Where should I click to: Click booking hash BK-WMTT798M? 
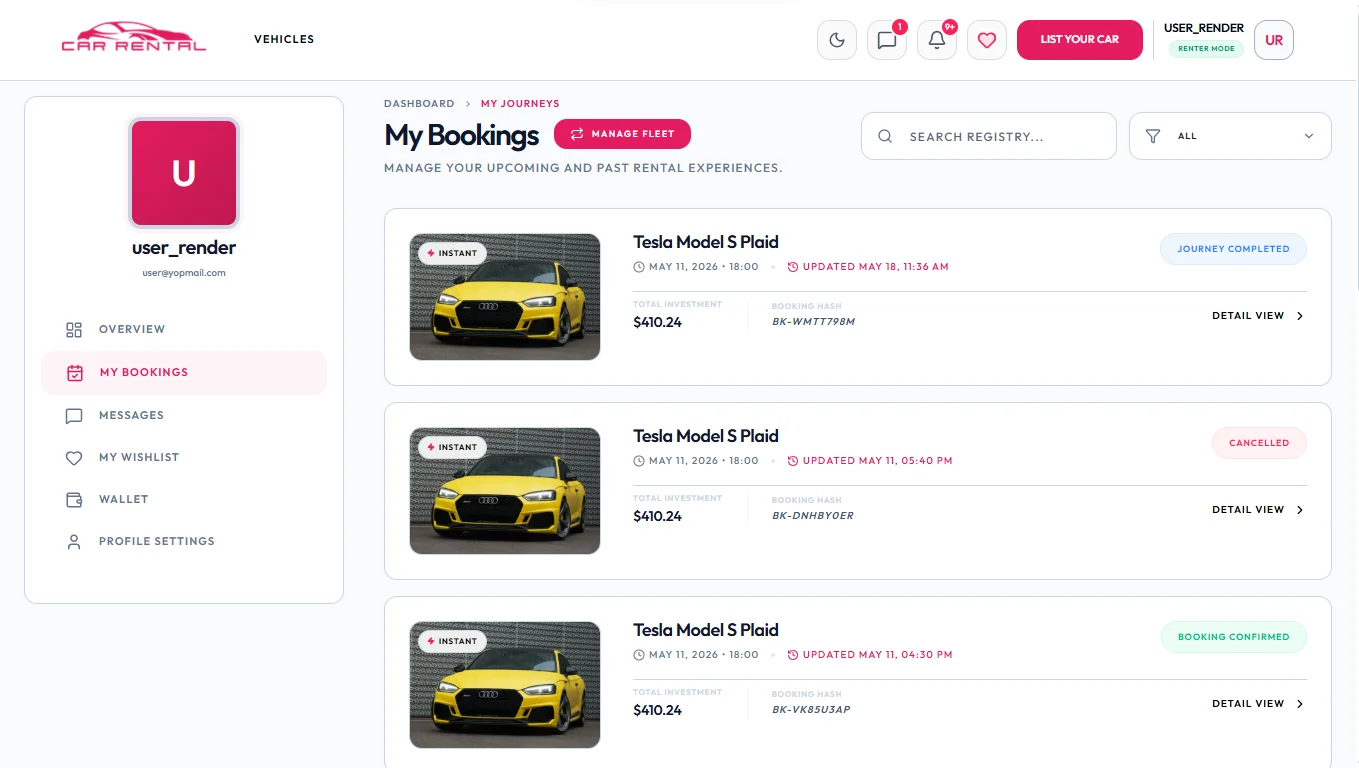coord(814,322)
